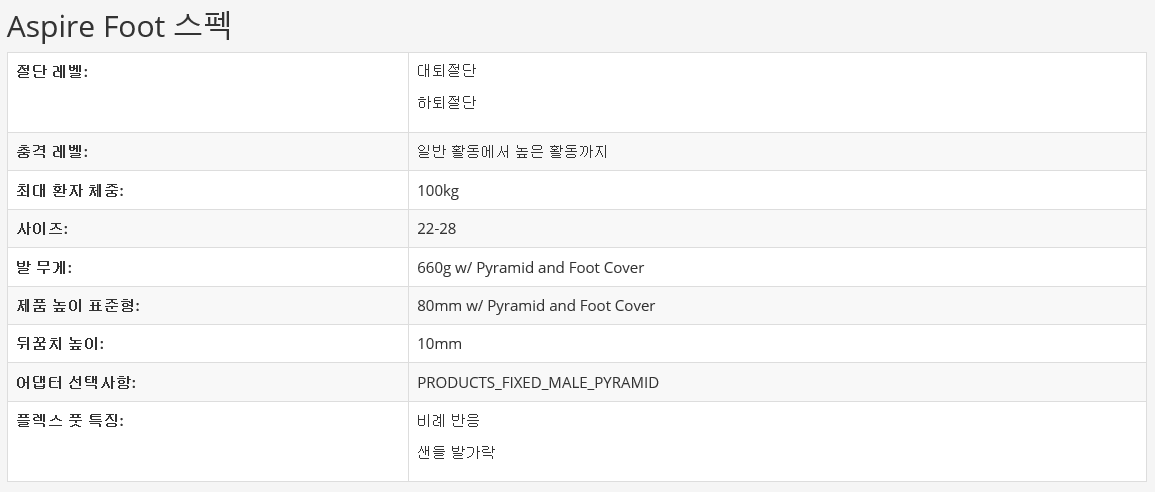Select the 제품 높이 표준형 label

pos(78,306)
